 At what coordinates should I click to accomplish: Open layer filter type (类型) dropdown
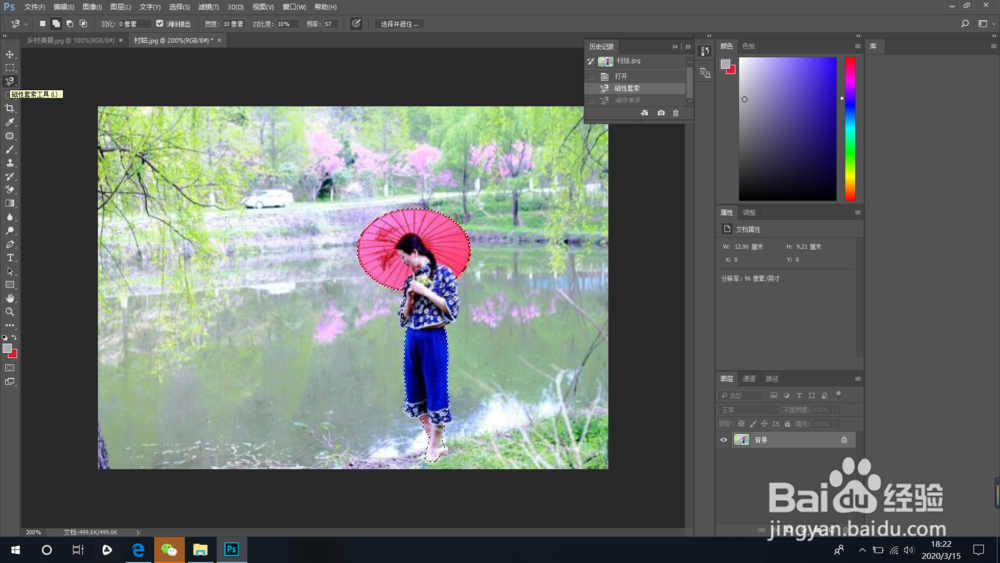(740, 395)
